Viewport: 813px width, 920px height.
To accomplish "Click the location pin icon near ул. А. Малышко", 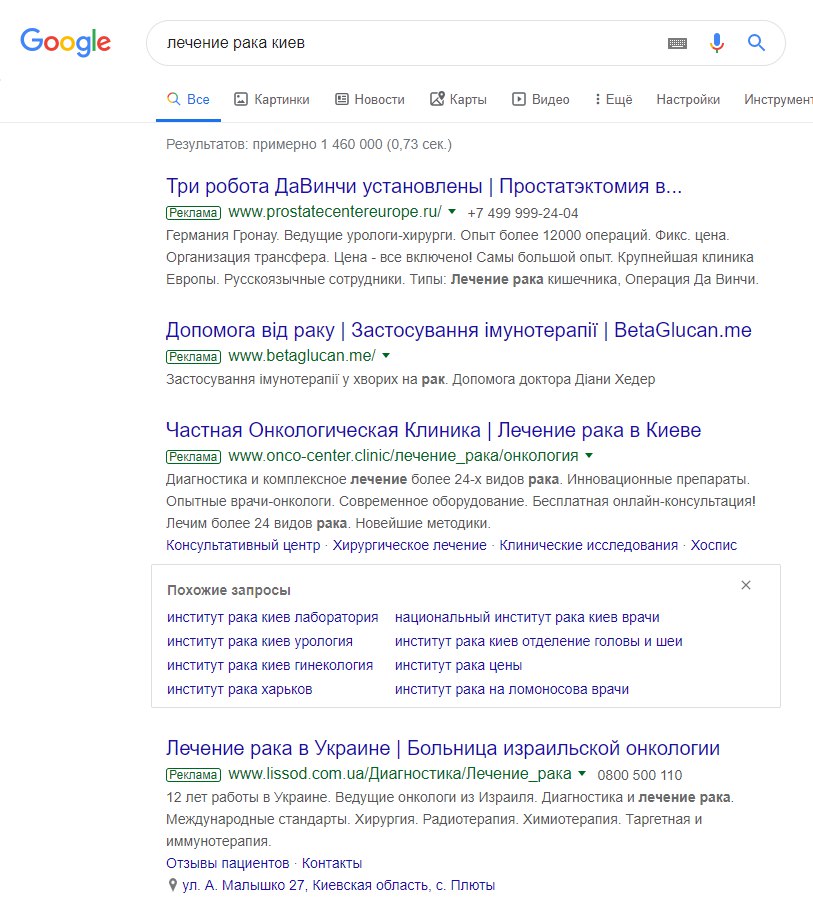I will pos(172,885).
